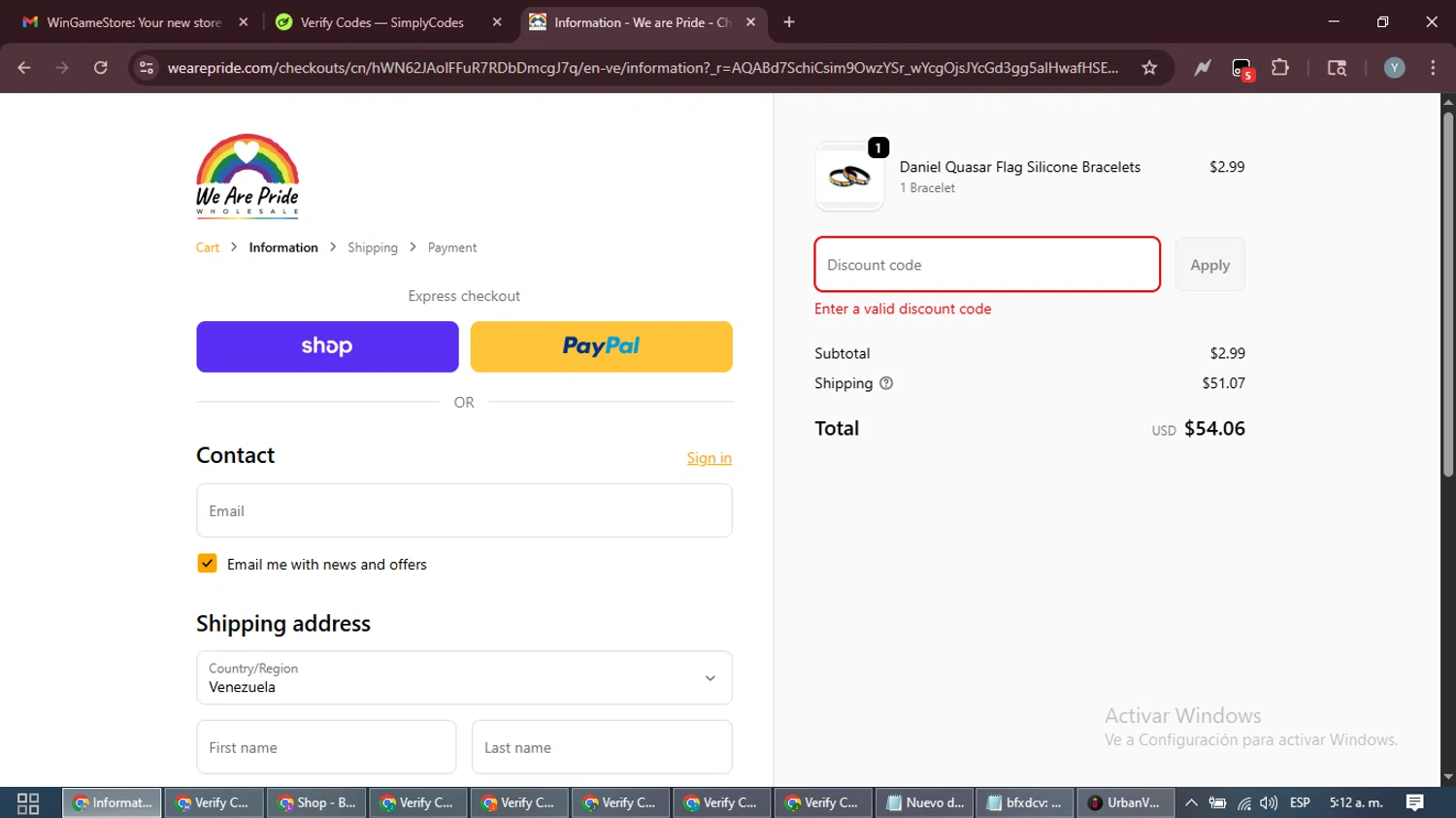Switch ESP input language indicator
The image size is (1456, 818).
pos(1300,803)
